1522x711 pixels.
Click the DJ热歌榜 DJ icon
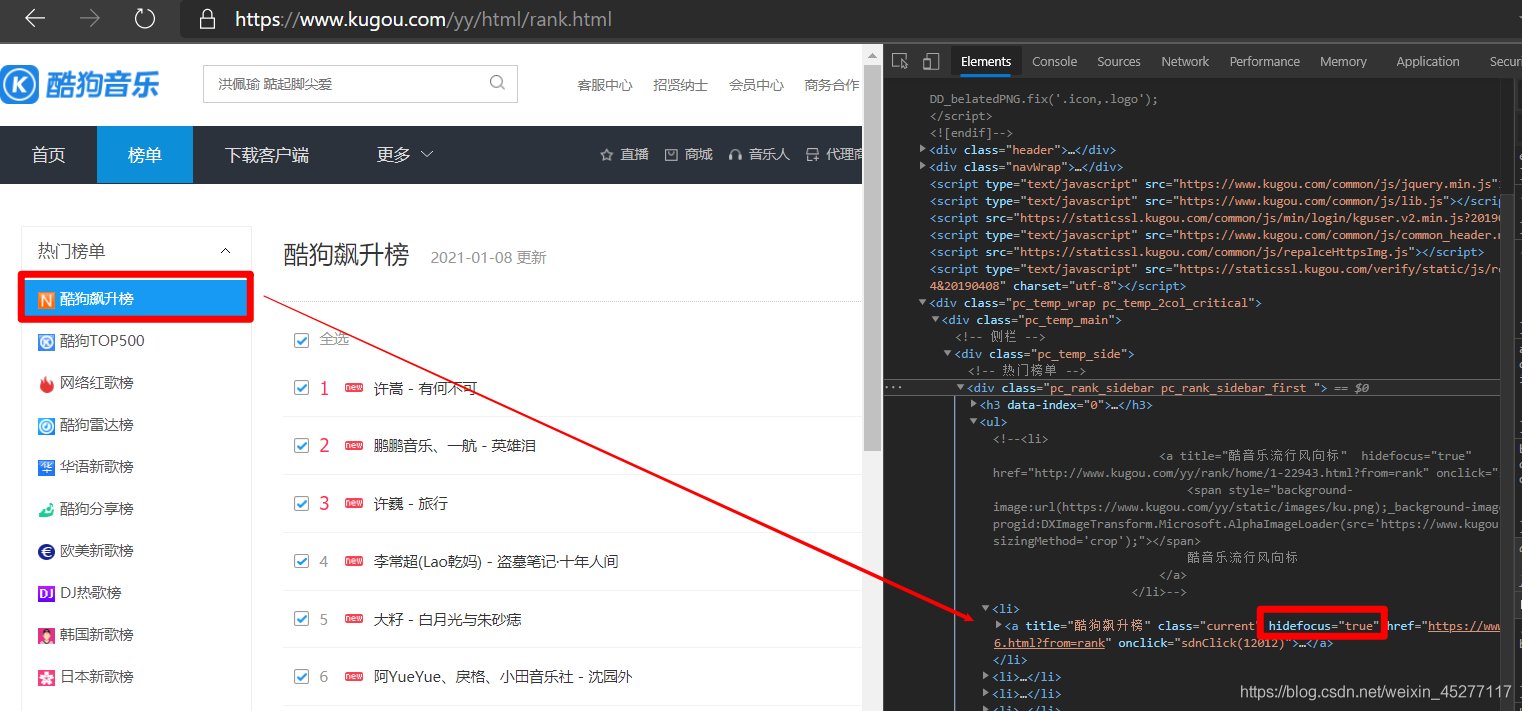(46, 593)
